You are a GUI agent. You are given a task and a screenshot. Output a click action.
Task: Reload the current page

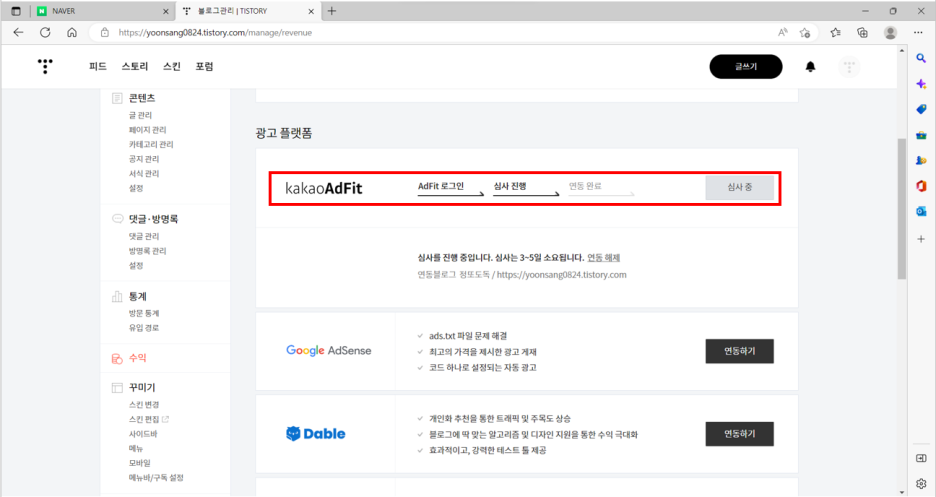tap(45, 33)
